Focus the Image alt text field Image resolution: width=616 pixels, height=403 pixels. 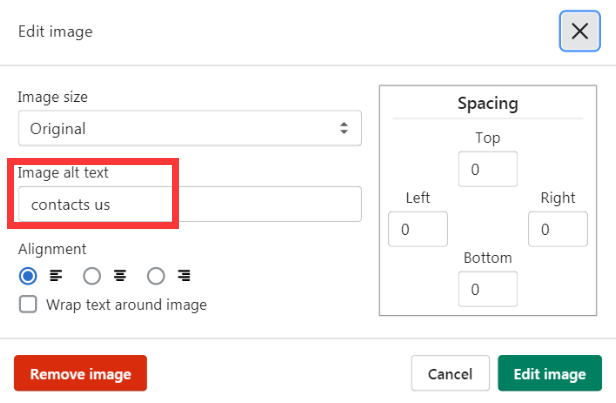click(190, 204)
